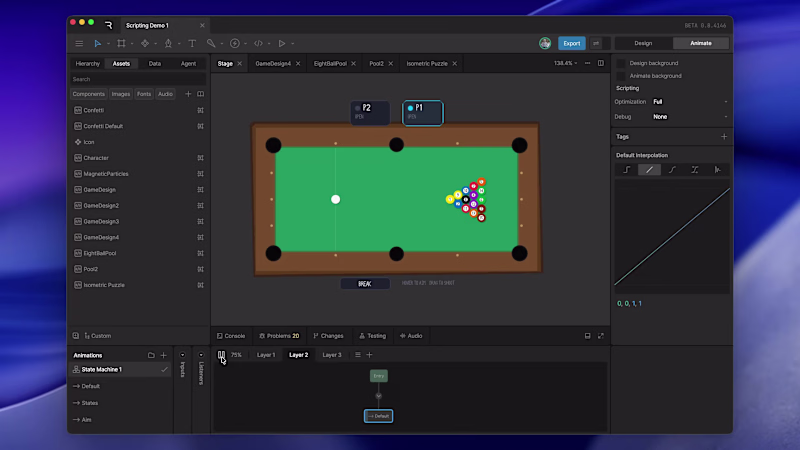Open the Problems 20 tab
800x450 pixels.
click(279, 336)
